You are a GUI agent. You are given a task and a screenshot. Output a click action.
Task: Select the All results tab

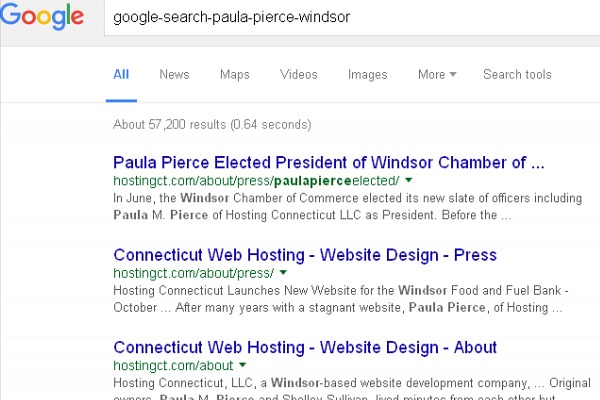point(121,74)
